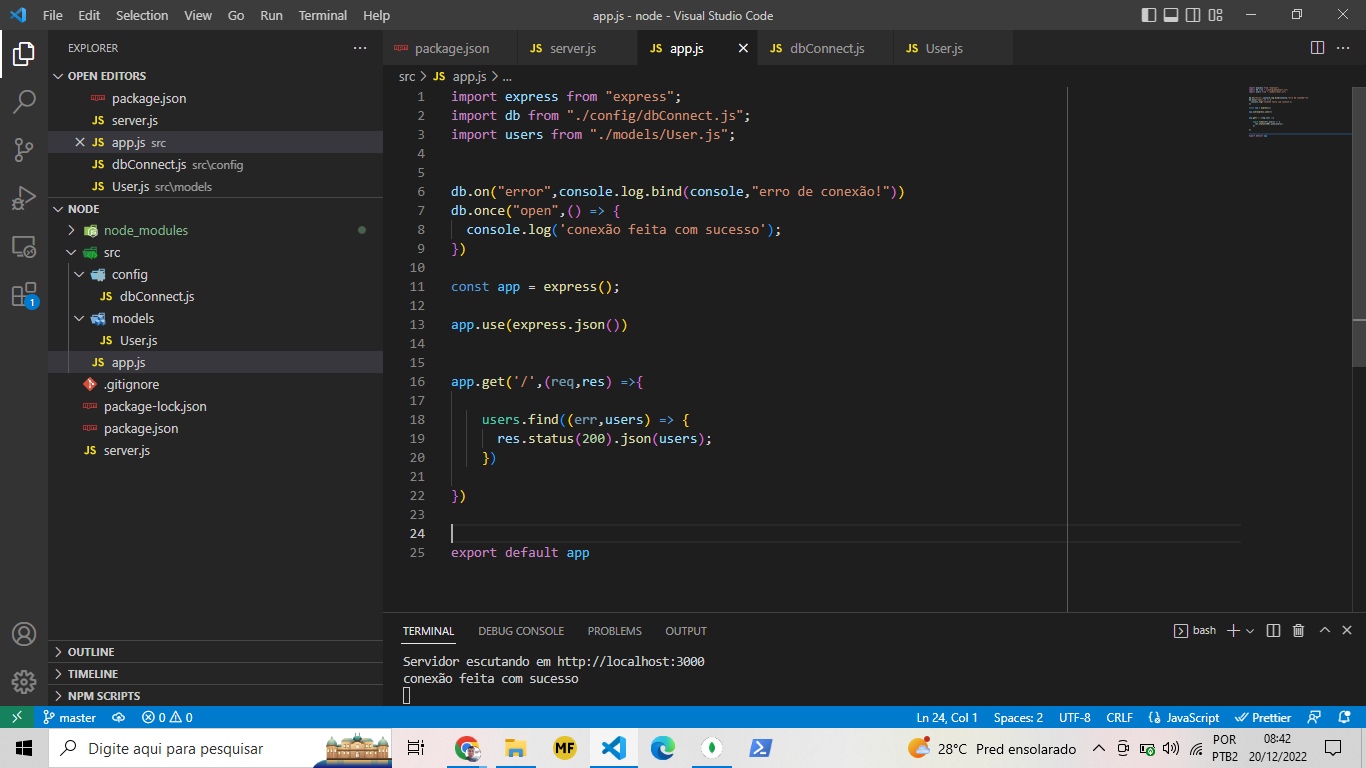Image resolution: width=1366 pixels, height=768 pixels.
Task: Close the app.js editor tab
Action: pyautogui.click(x=743, y=48)
